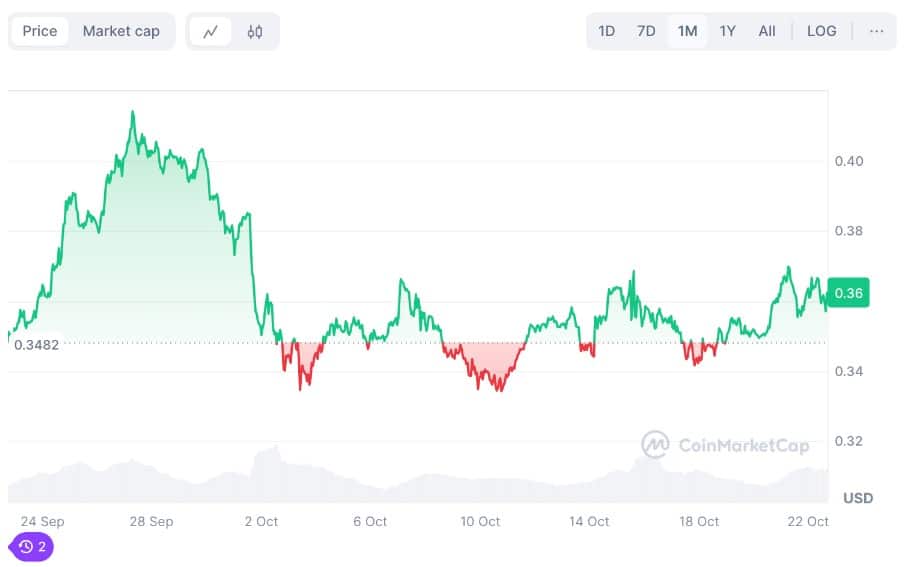
Task: Show All time price history
Action: click(x=767, y=31)
